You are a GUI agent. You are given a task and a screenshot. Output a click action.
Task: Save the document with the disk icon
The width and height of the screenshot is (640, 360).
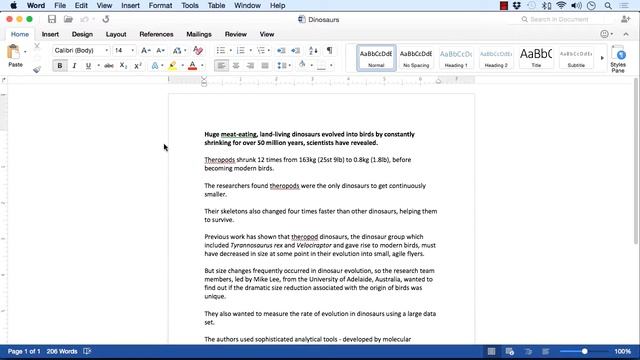(52, 19)
